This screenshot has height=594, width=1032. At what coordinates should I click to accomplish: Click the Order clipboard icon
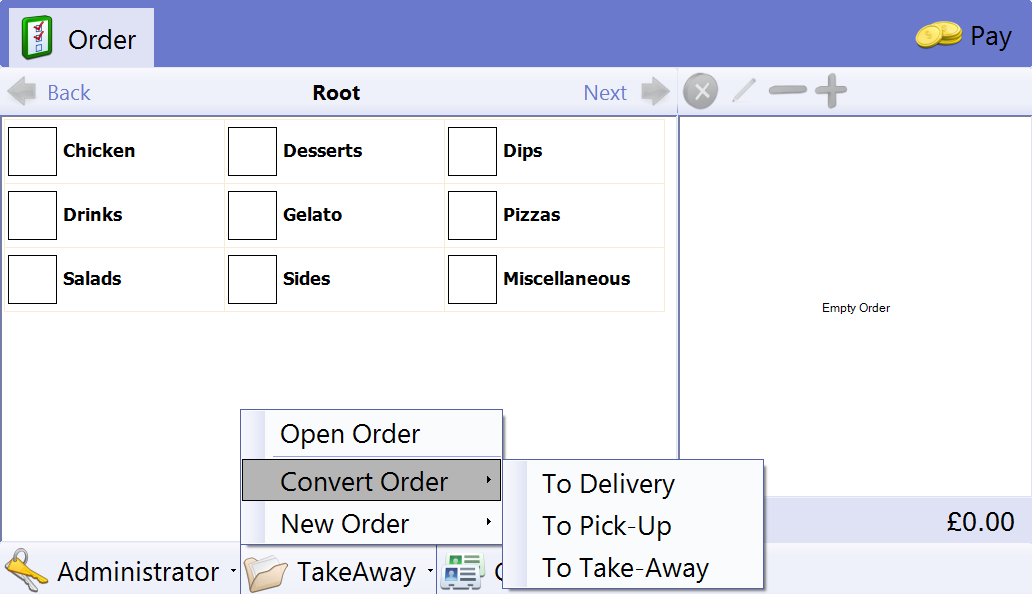37,38
